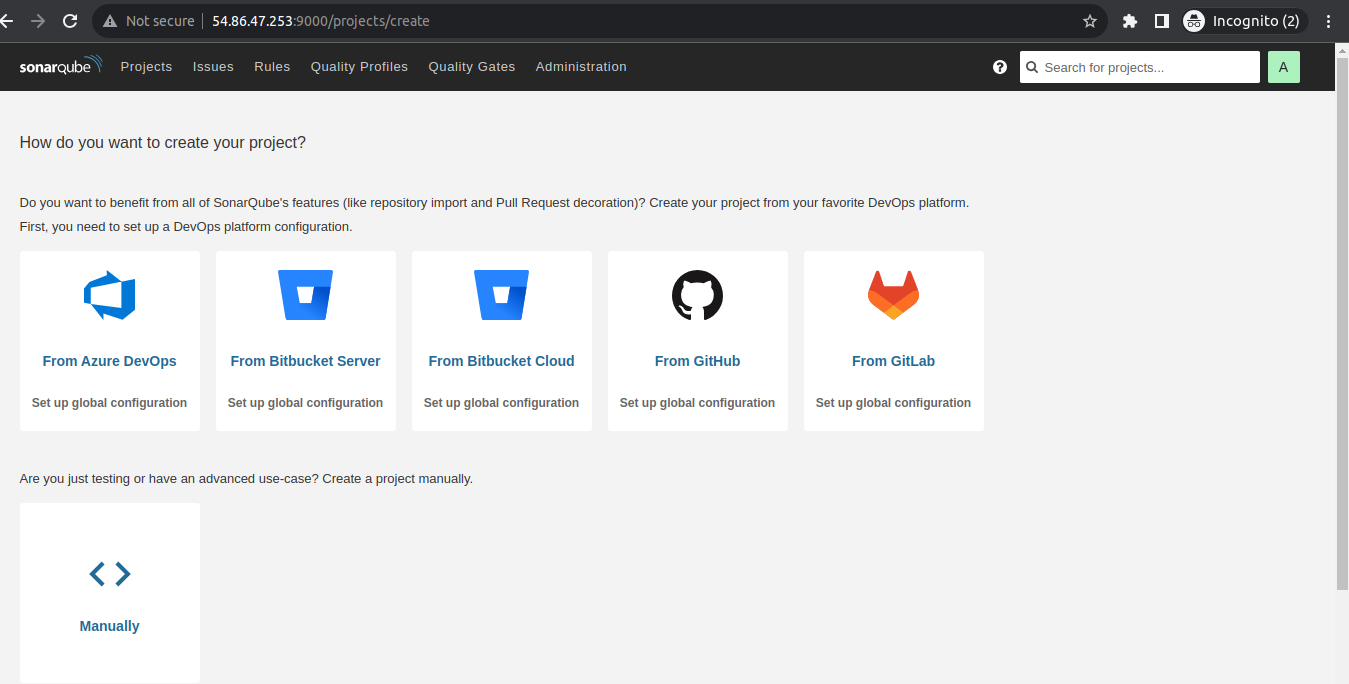Click text 'First, you need to set up a DevOps platform configuration.'
This screenshot has height=684, width=1349.
coord(186,227)
